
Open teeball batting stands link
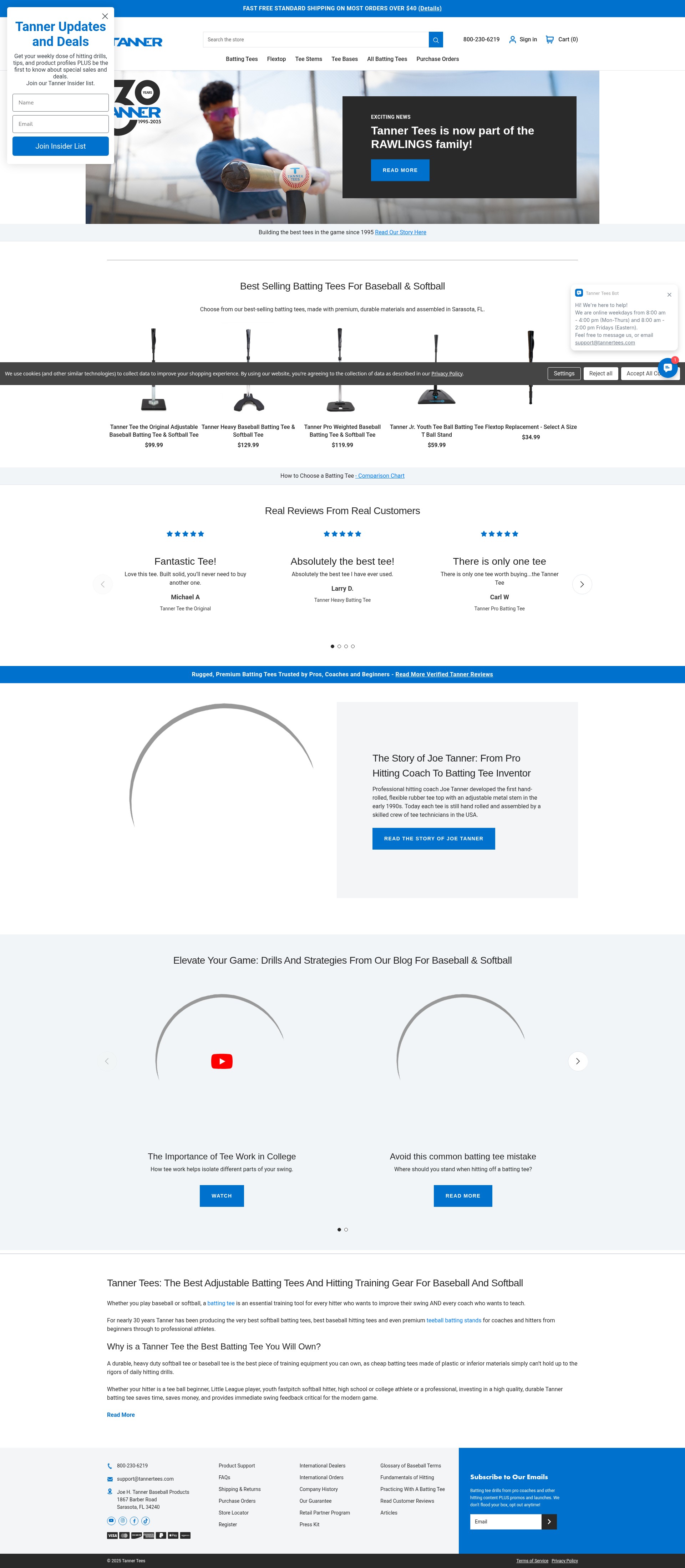tap(453, 1320)
